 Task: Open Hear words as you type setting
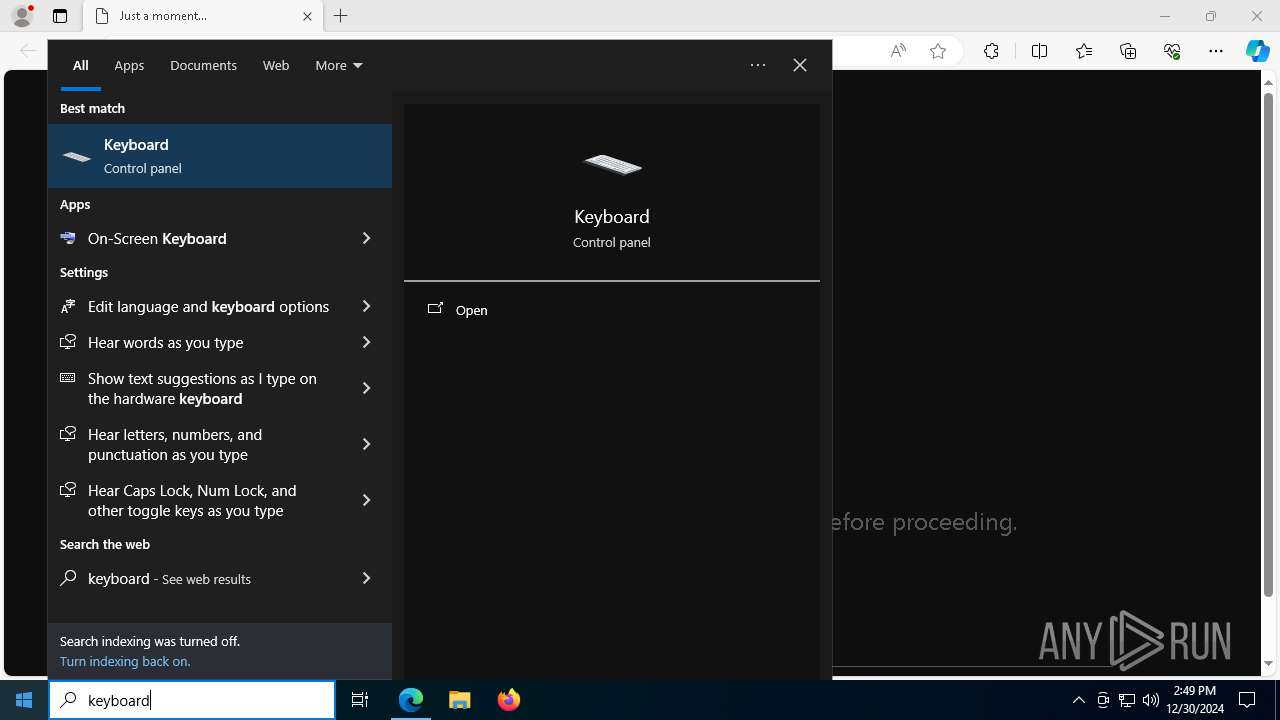(196, 342)
